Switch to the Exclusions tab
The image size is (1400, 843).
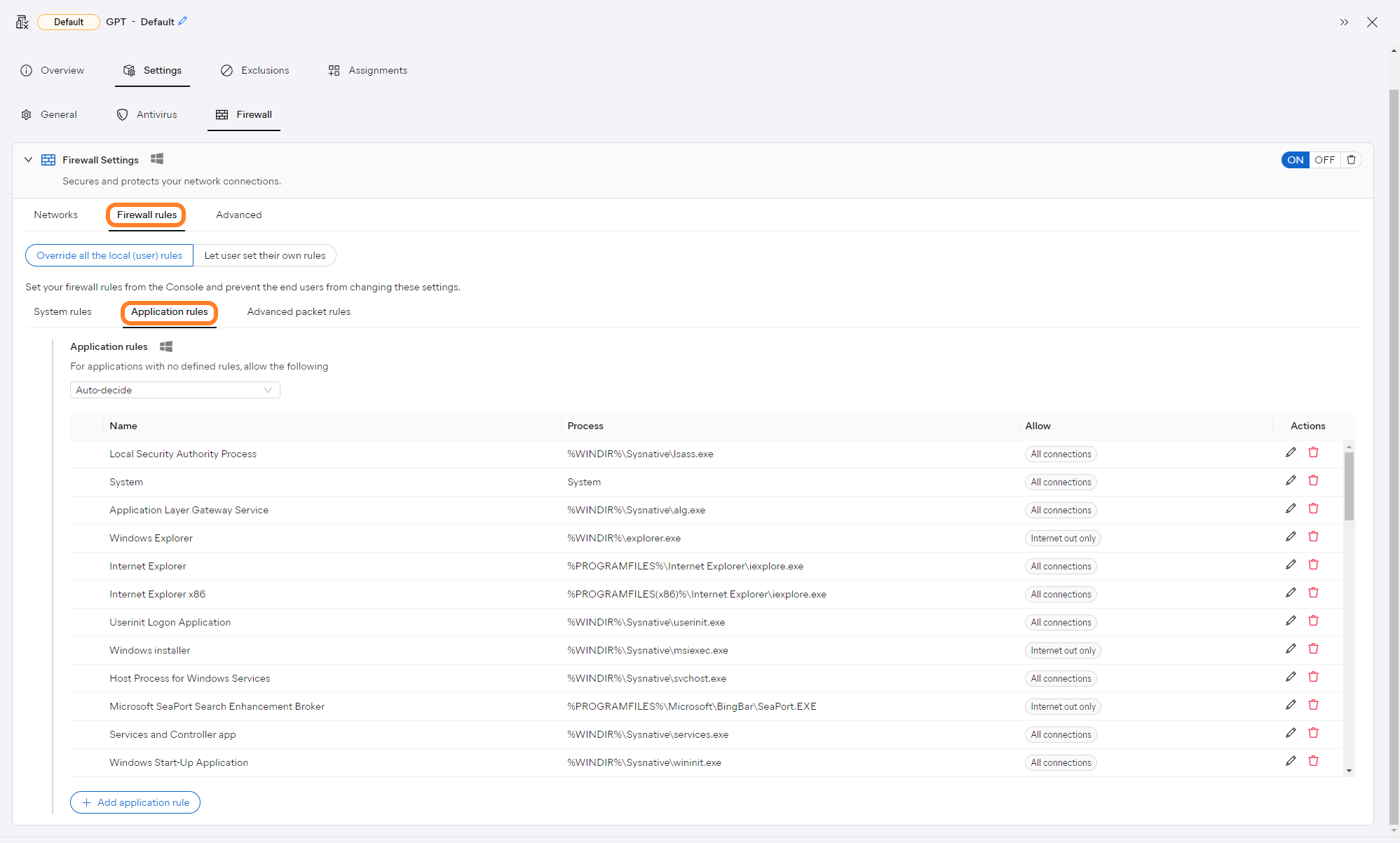(x=255, y=70)
